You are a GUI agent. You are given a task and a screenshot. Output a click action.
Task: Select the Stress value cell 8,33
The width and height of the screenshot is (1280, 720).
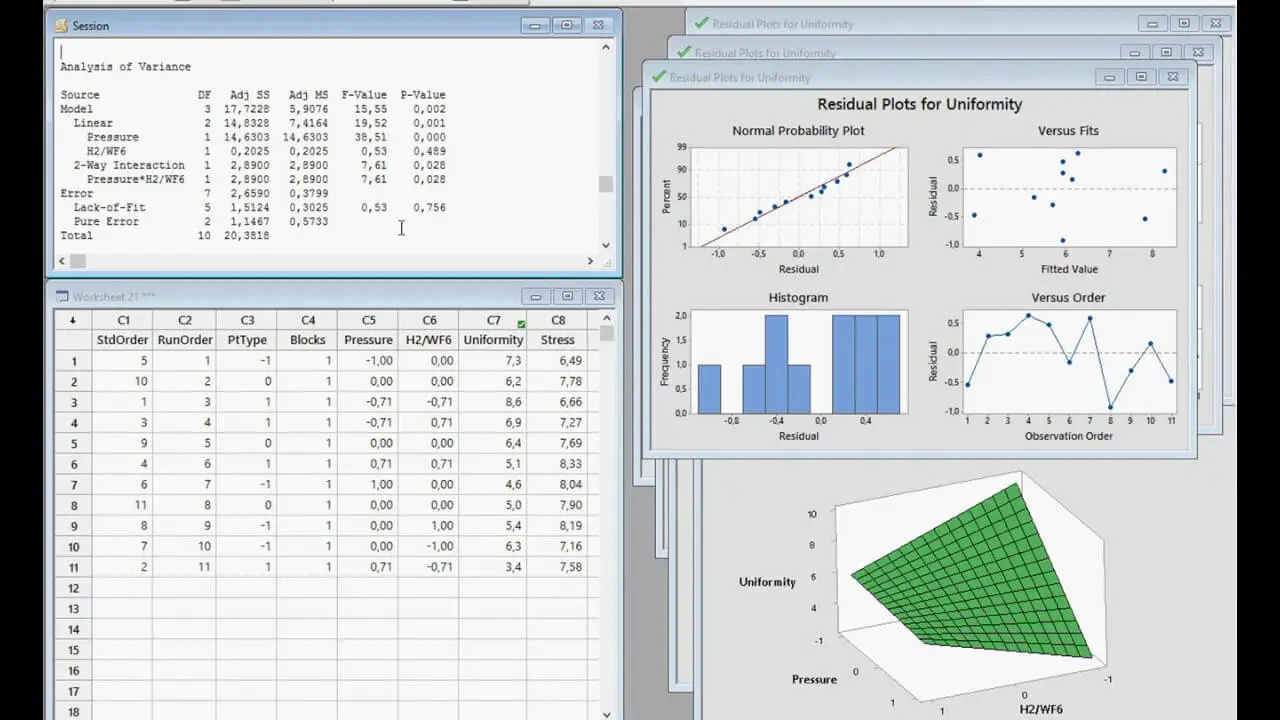(x=557, y=464)
